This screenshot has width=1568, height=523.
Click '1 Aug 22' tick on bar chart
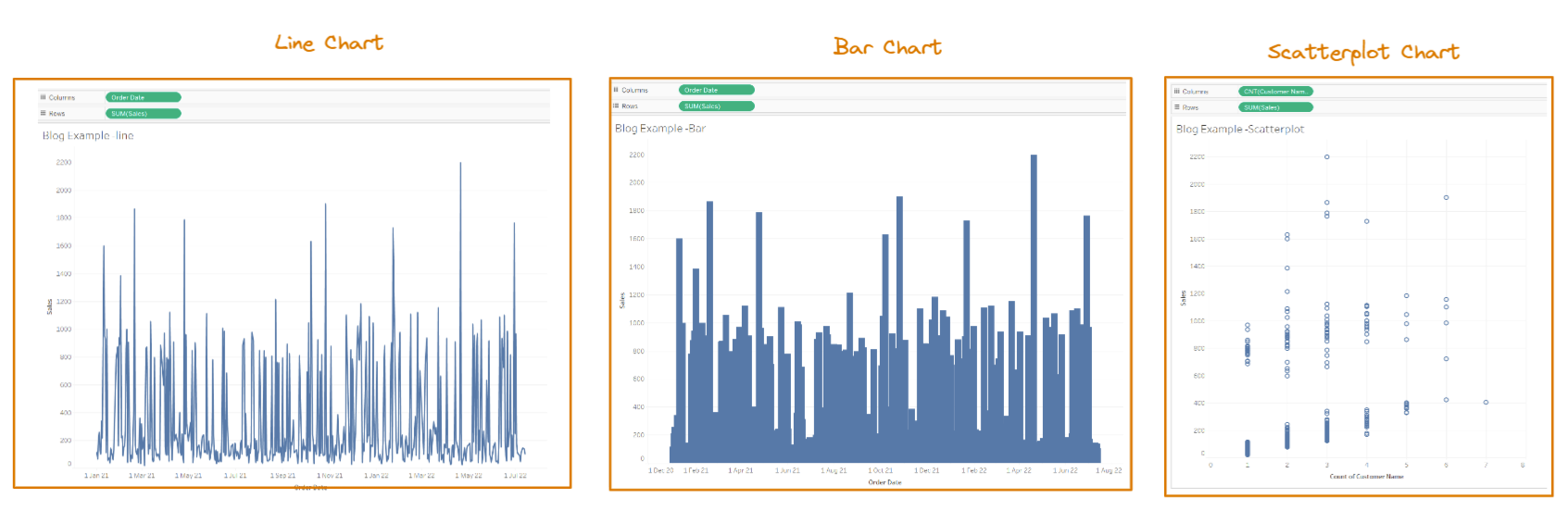pos(1109,471)
